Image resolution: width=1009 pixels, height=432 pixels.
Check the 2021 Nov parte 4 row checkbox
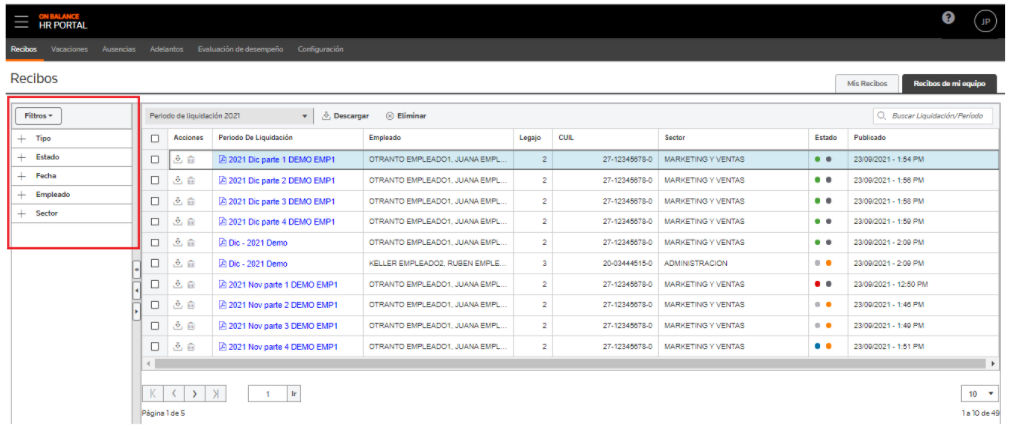pyautogui.click(x=154, y=346)
